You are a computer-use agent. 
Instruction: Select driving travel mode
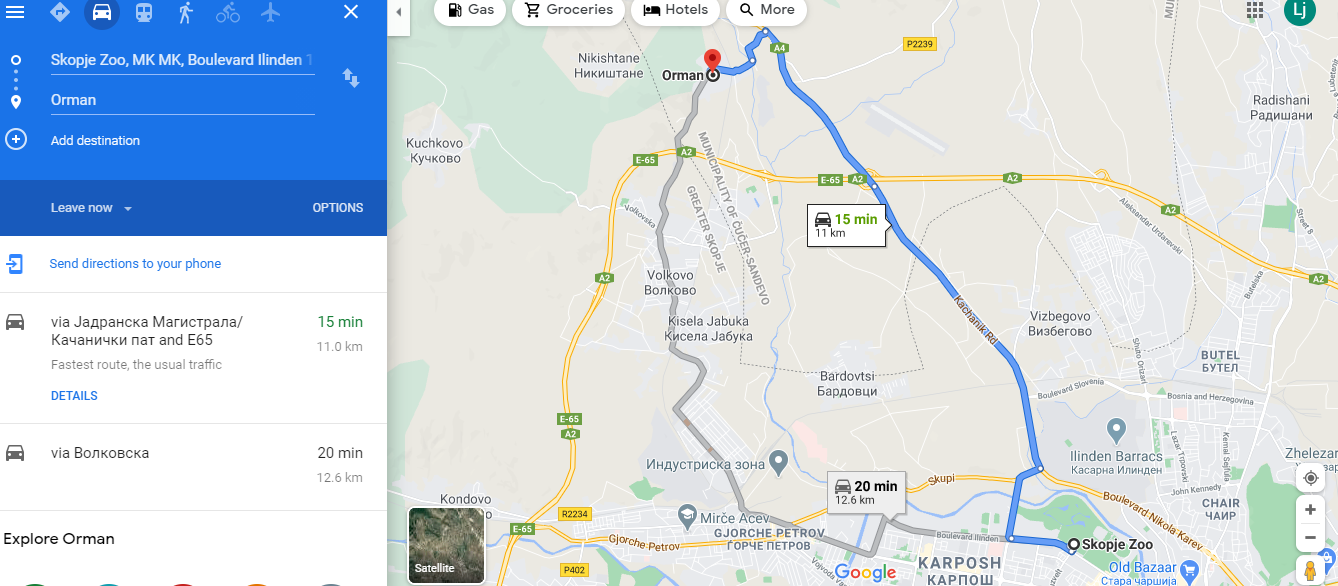pyautogui.click(x=102, y=12)
